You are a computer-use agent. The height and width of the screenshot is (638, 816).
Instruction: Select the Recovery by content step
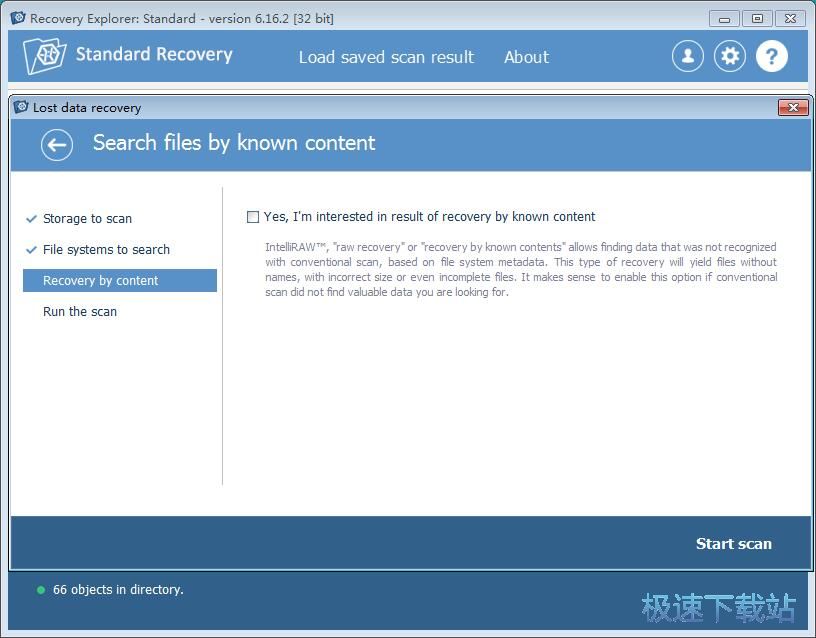pyautogui.click(x=120, y=280)
